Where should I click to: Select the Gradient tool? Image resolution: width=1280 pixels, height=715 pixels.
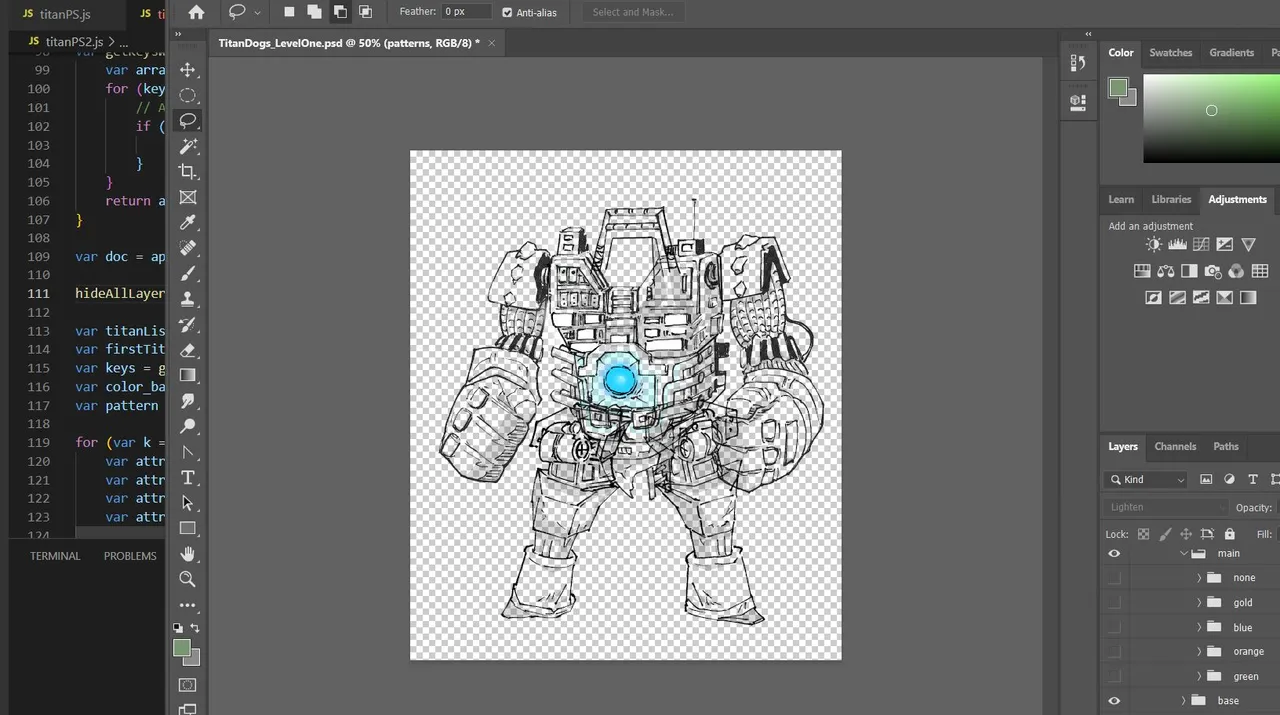tap(187, 375)
